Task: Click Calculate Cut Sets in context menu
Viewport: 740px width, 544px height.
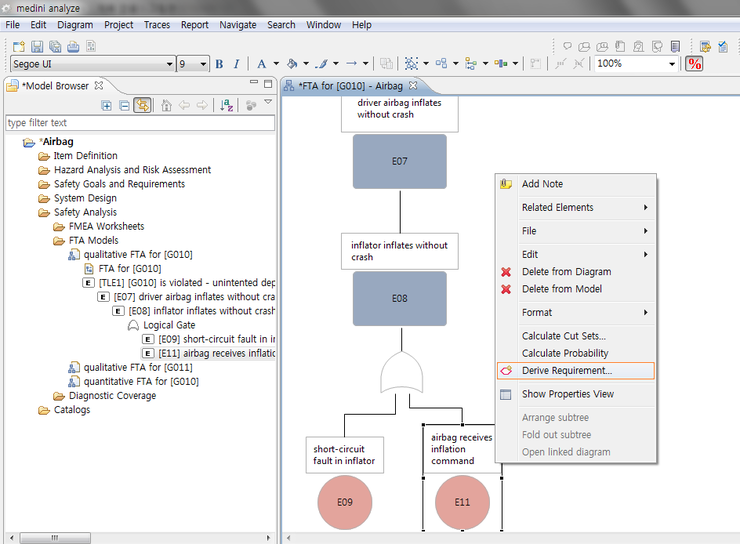Action: (563, 336)
